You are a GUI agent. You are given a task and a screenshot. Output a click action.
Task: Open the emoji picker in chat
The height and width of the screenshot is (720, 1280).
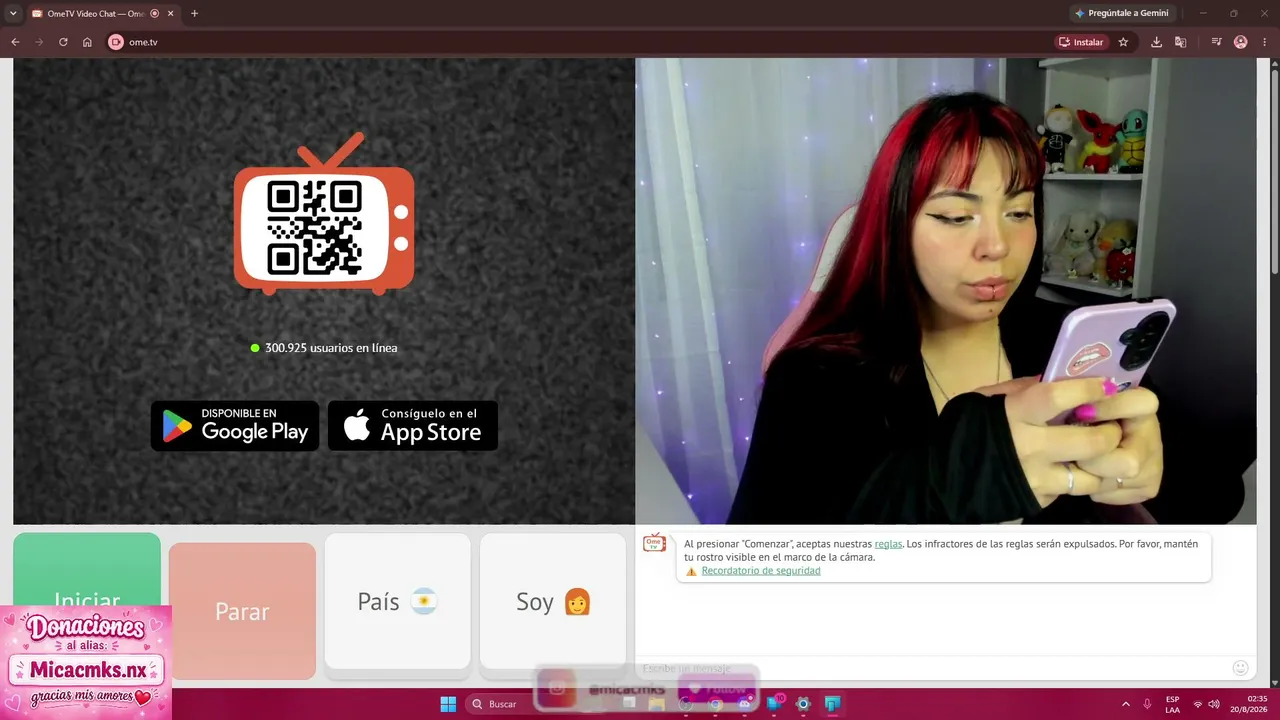click(1240, 668)
